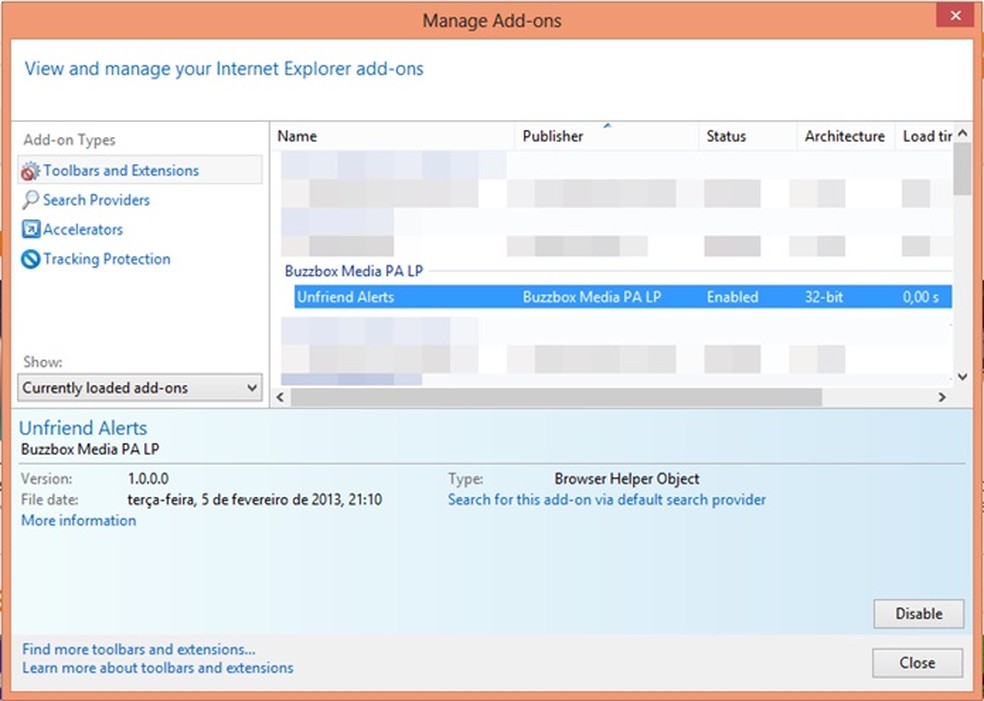
Task: Click the Buzzbox Media PA LP group header
Action: click(347, 271)
